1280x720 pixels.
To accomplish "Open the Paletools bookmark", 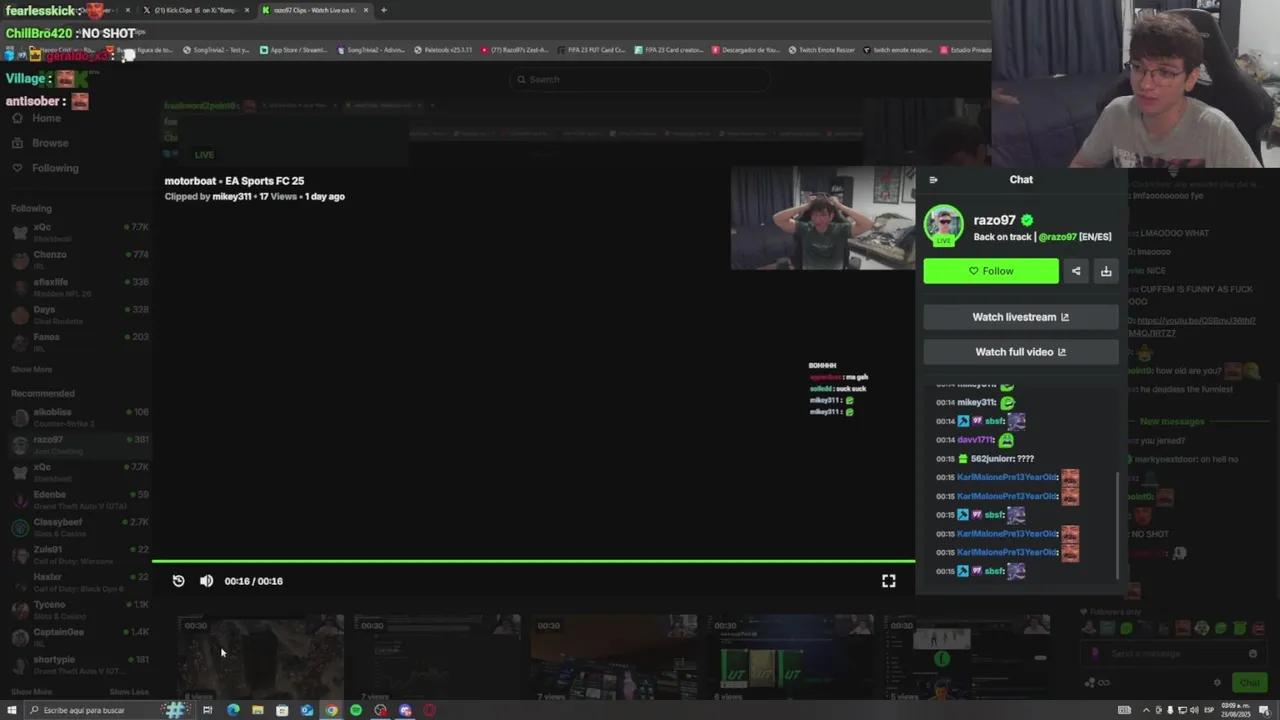I will pos(442,50).
